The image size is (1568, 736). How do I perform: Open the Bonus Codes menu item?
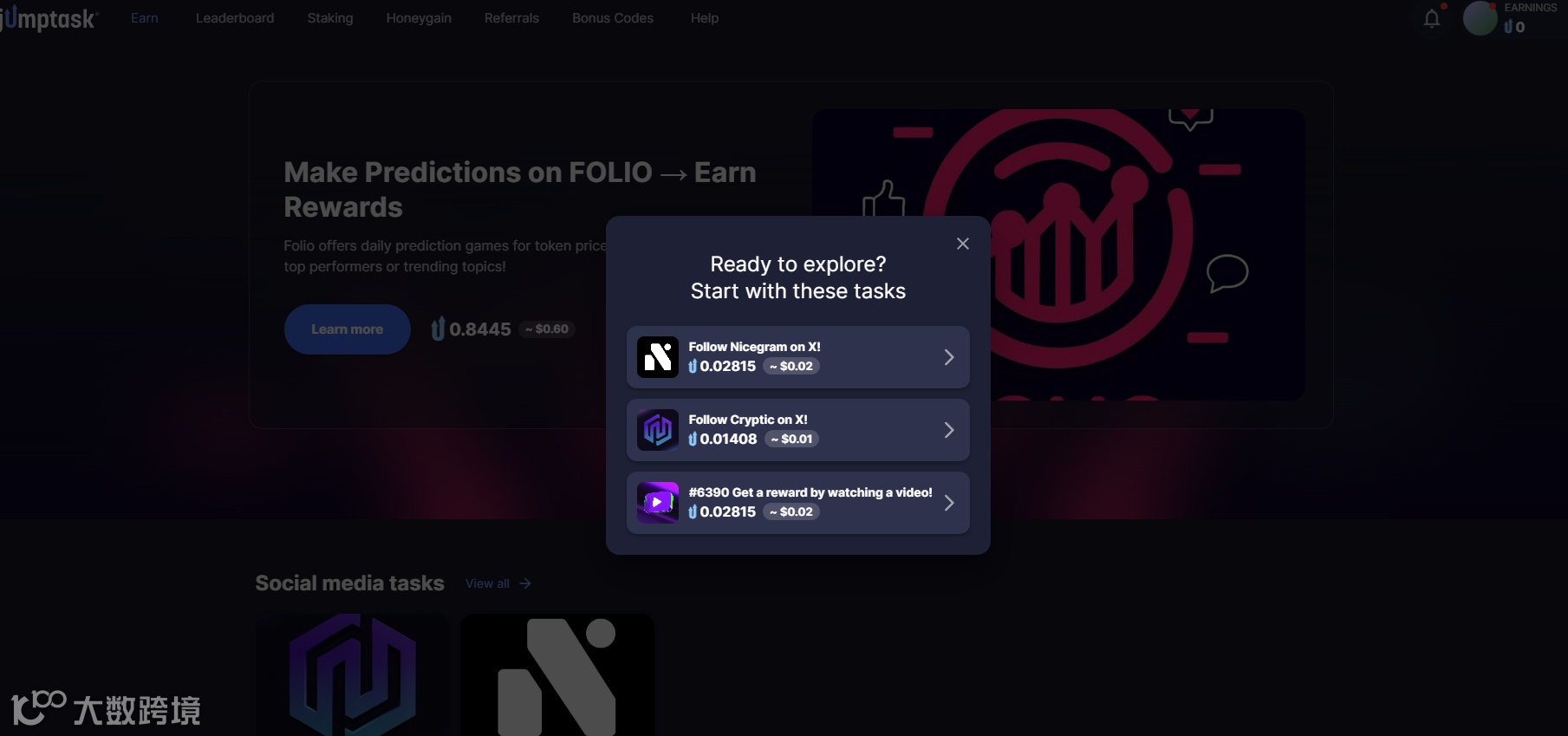(x=613, y=18)
